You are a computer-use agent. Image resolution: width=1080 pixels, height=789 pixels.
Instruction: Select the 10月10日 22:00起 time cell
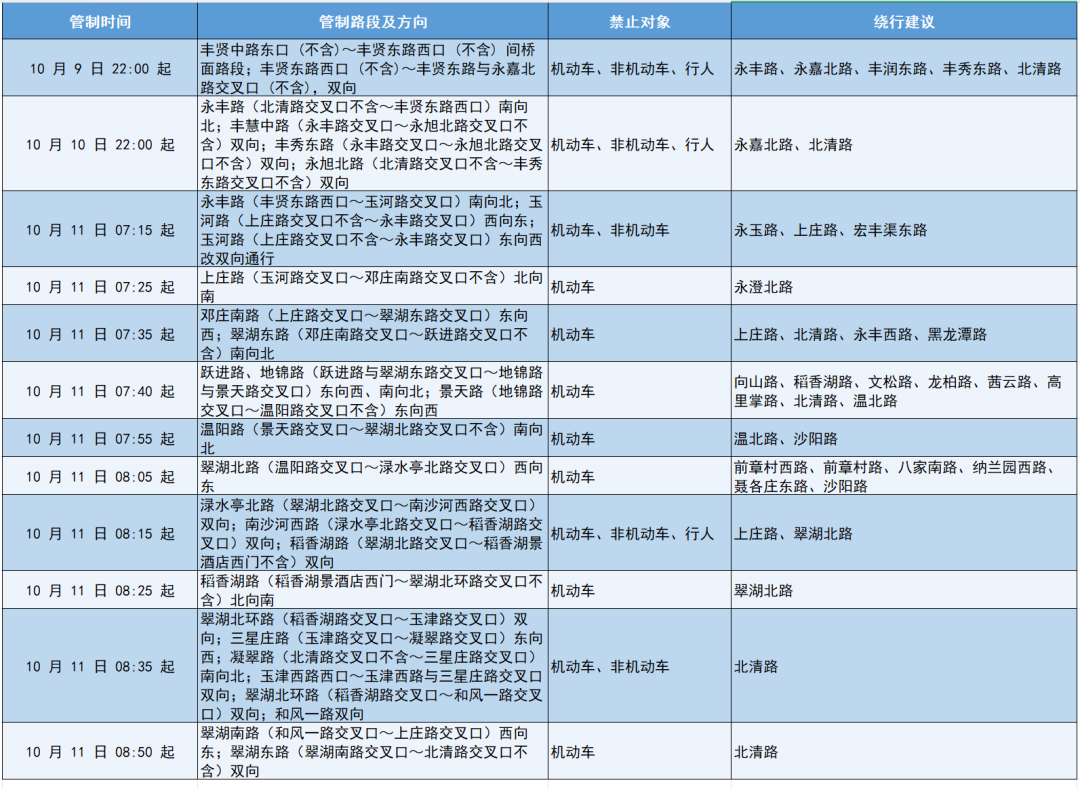pos(100,144)
